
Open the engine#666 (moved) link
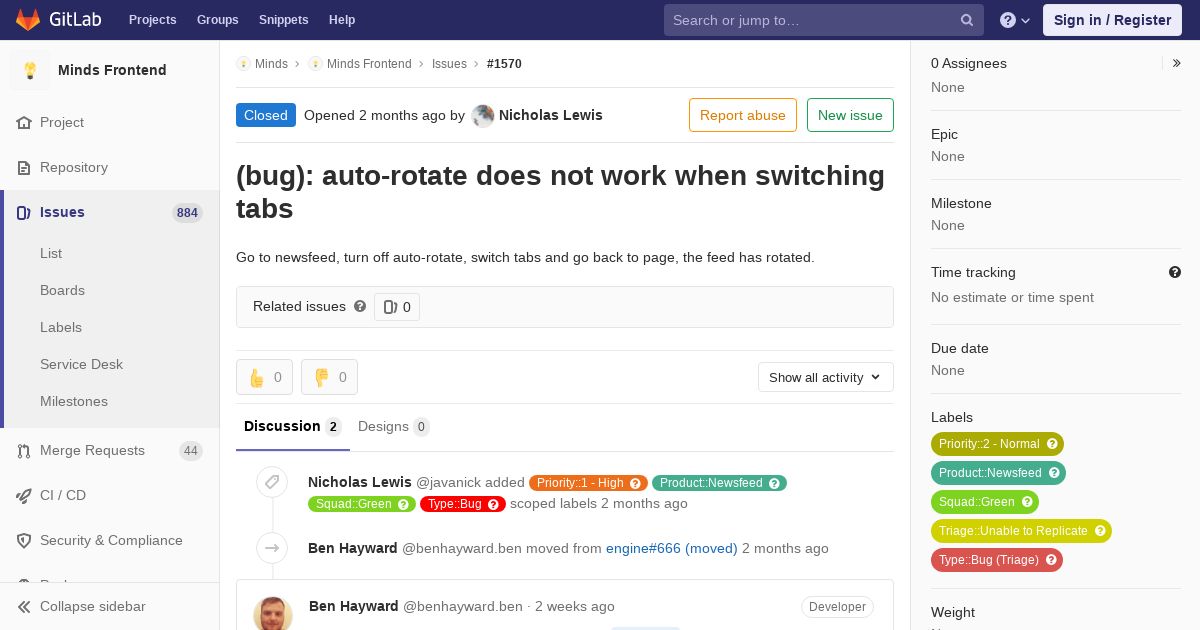[x=672, y=548]
